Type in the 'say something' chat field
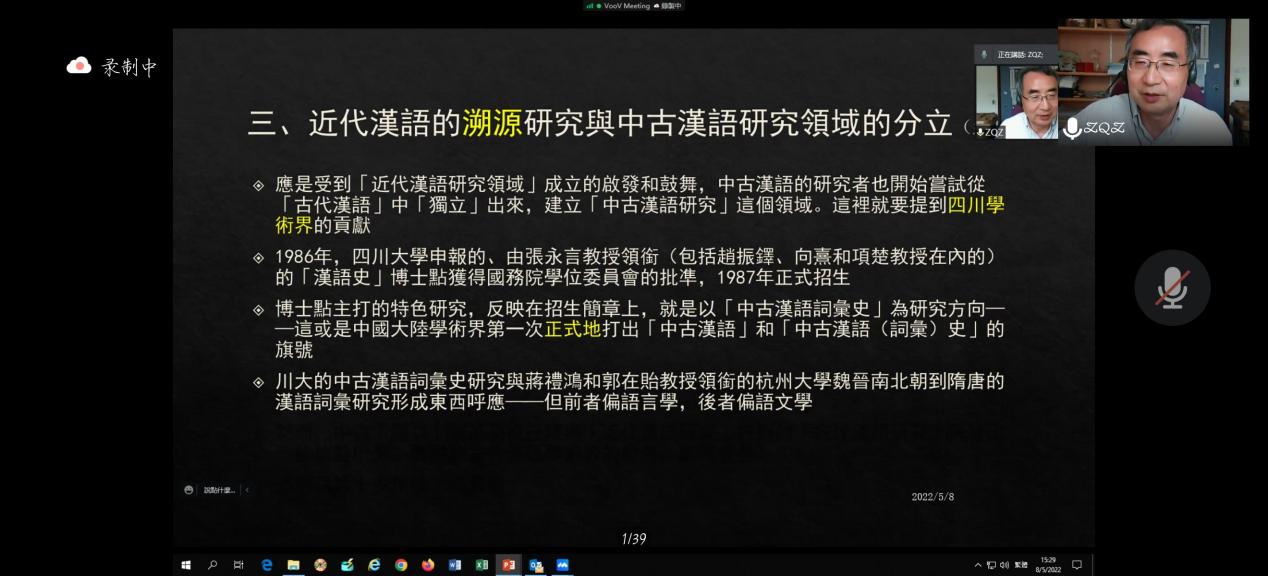Viewport: 1268px width, 576px height. point(219,490)
